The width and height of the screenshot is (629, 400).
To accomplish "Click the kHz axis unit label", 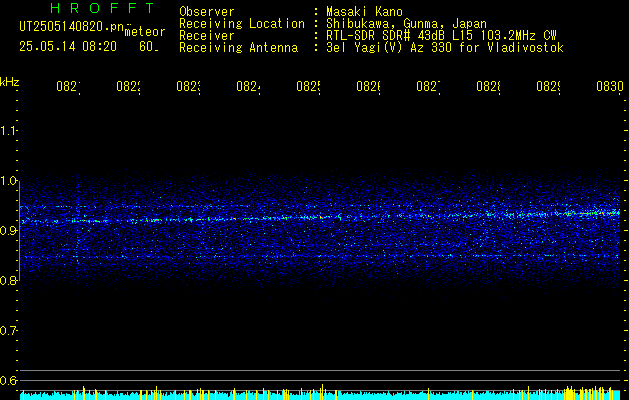I will click(x=10, y=81).
